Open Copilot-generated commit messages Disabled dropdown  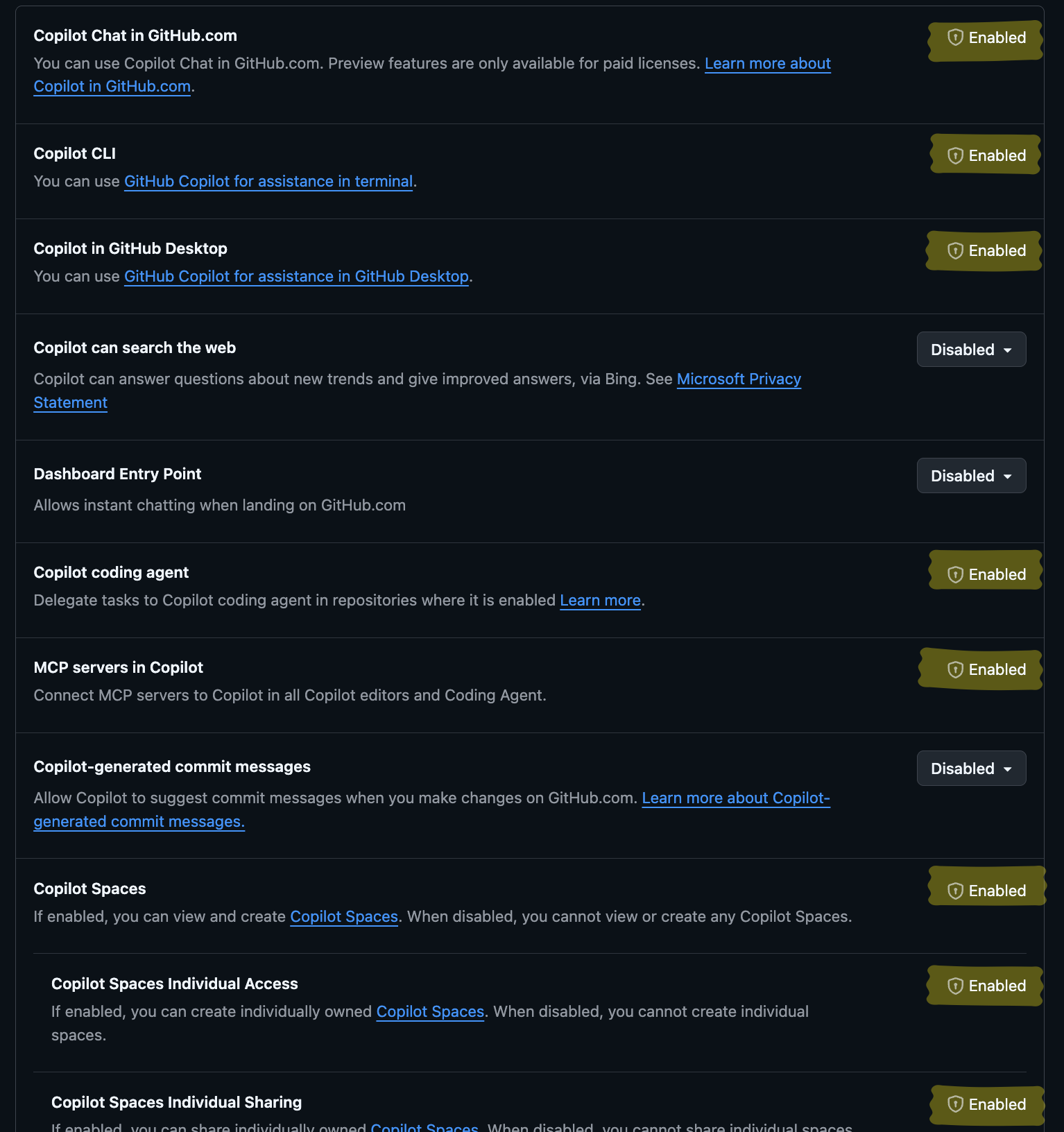click(x=971, y=769)
